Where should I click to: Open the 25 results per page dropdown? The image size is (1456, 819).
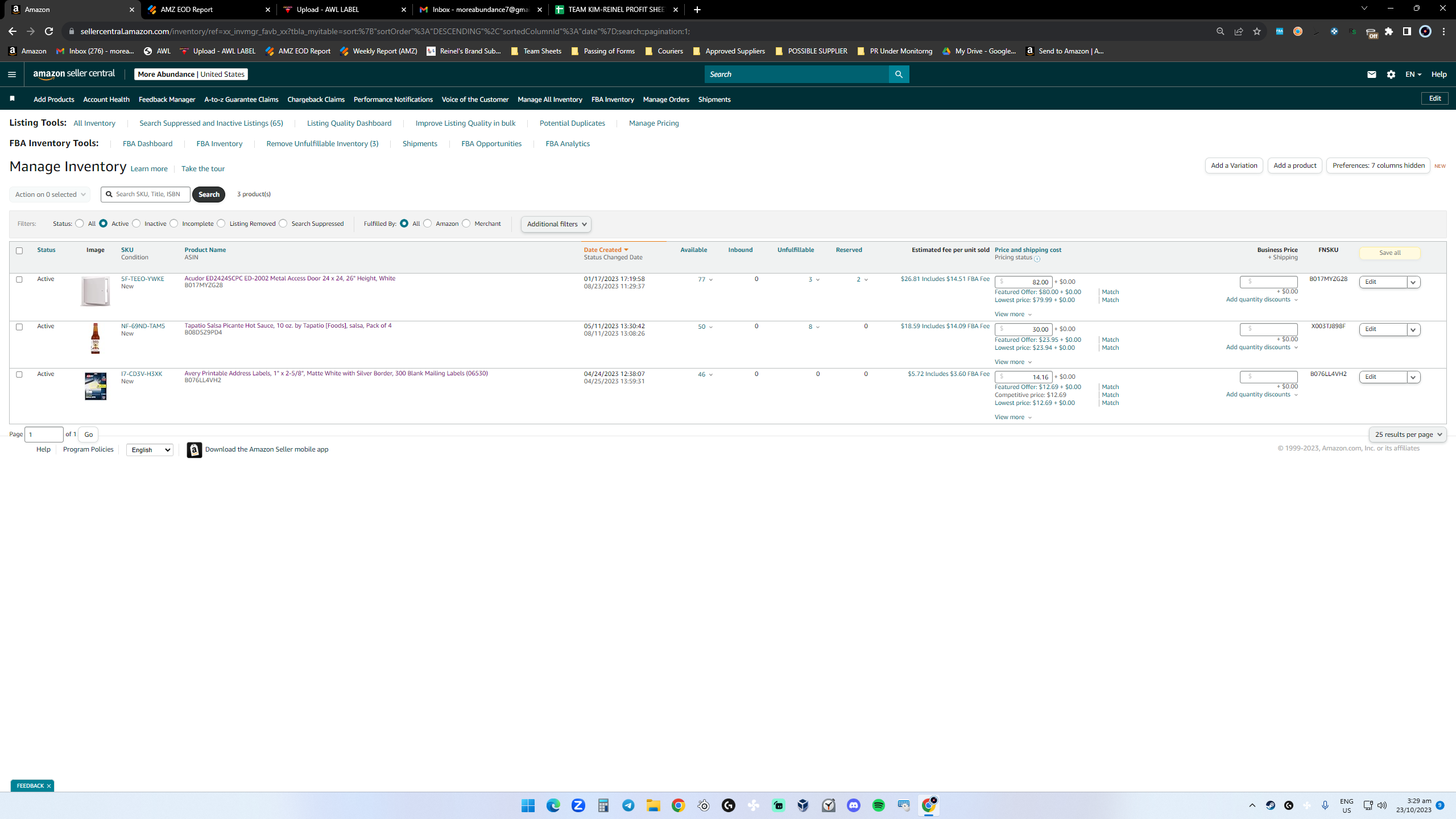point(1408,435)
